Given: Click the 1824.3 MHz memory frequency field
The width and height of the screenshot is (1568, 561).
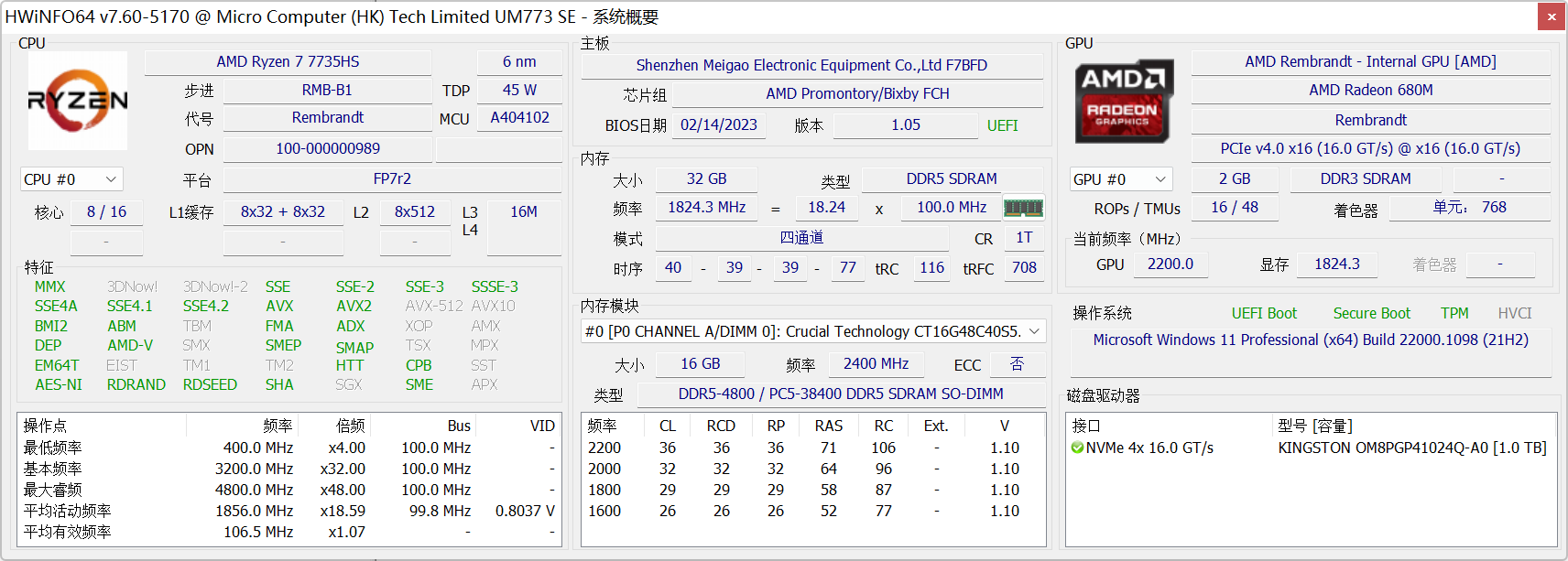Looking at the screenshot, I should pyautogui.click(x=706, y=207).
